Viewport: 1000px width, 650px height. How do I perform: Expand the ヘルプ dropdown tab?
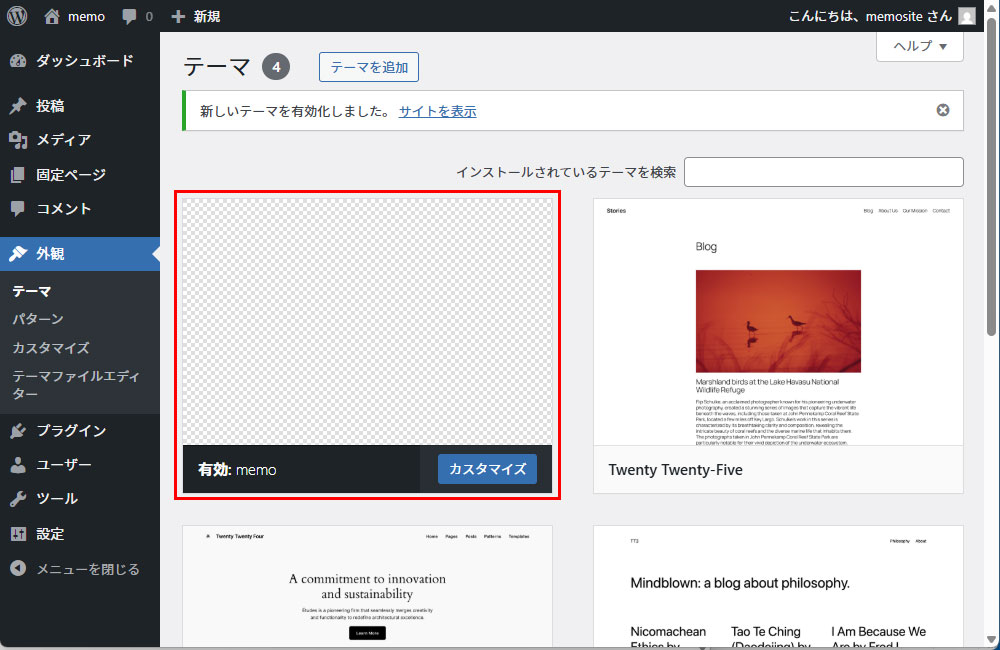(919, 46)
